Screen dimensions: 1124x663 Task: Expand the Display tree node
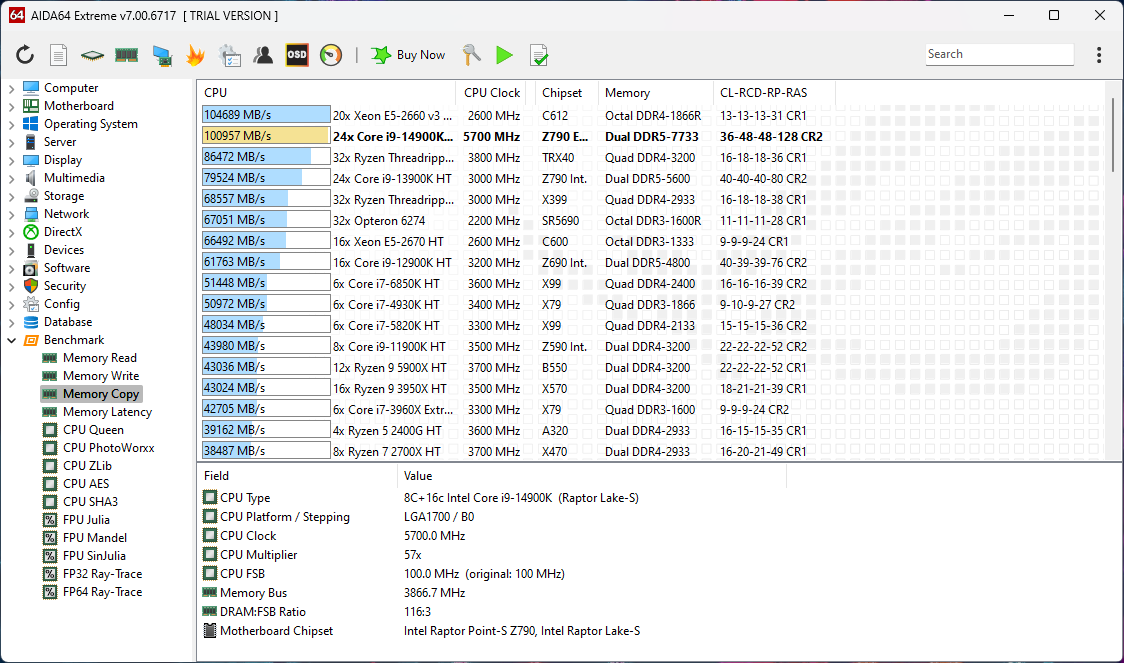click(x=11, y=160)
